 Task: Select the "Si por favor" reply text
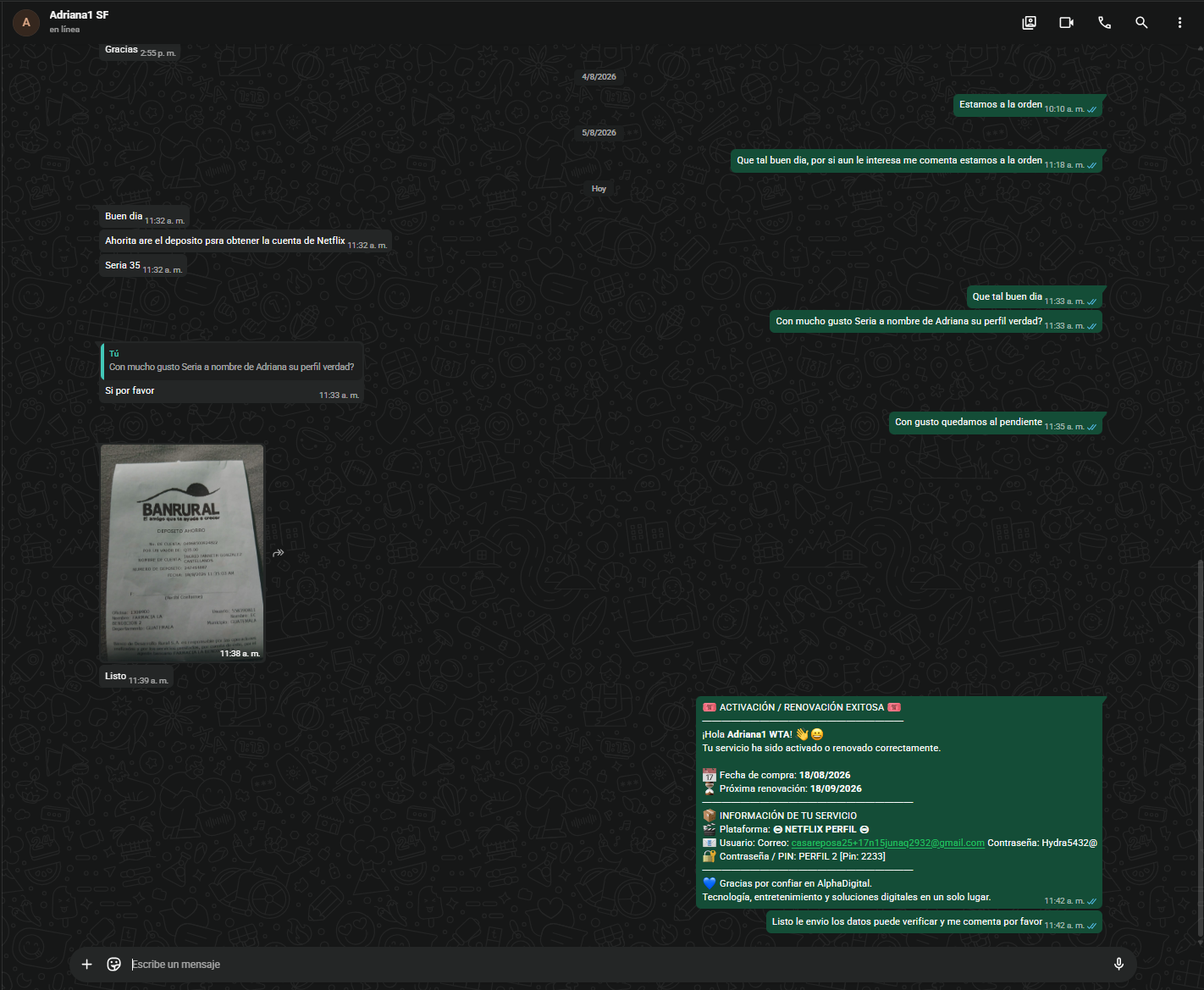point(130,391)
